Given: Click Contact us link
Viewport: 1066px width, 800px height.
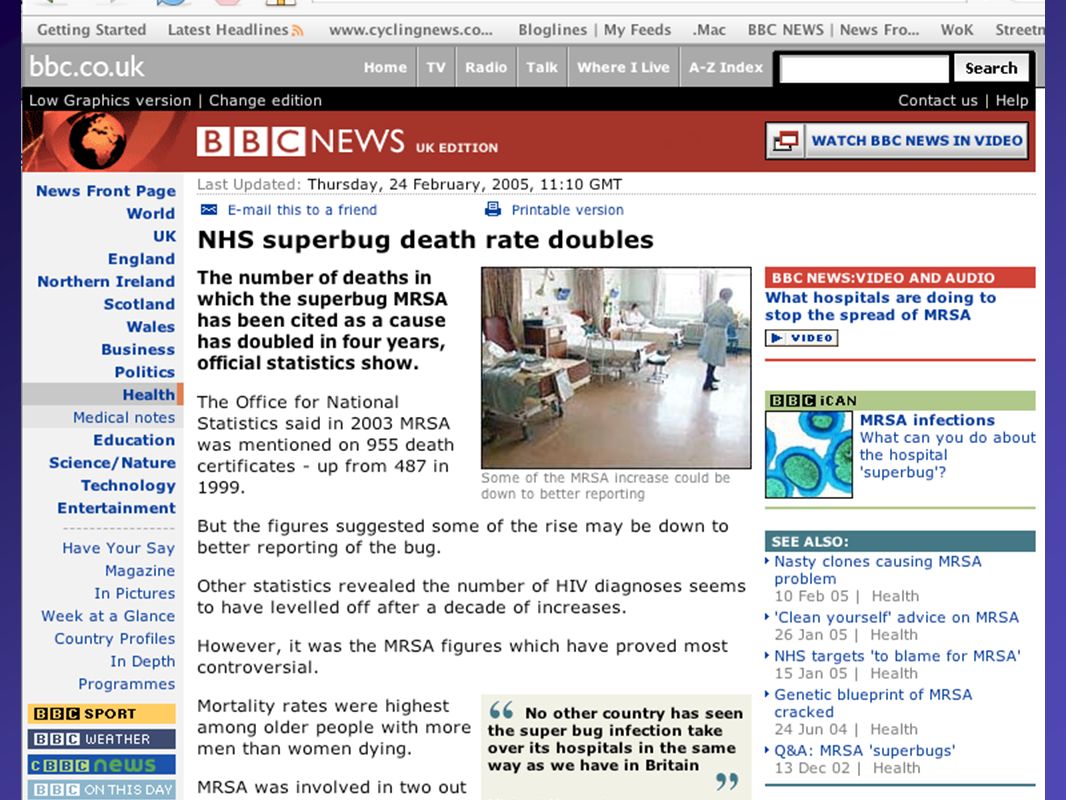Looking at the screenshot, I should coord(938,101).
